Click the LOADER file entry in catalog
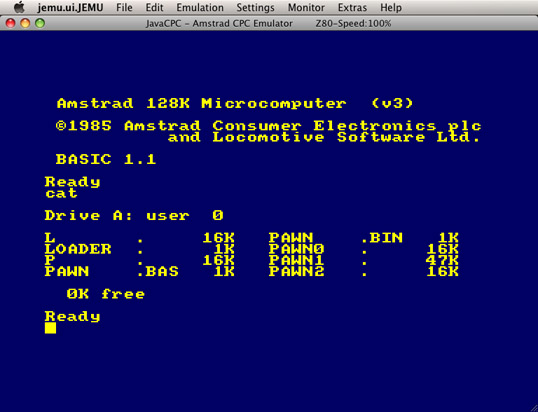 (x=140, y=249)
